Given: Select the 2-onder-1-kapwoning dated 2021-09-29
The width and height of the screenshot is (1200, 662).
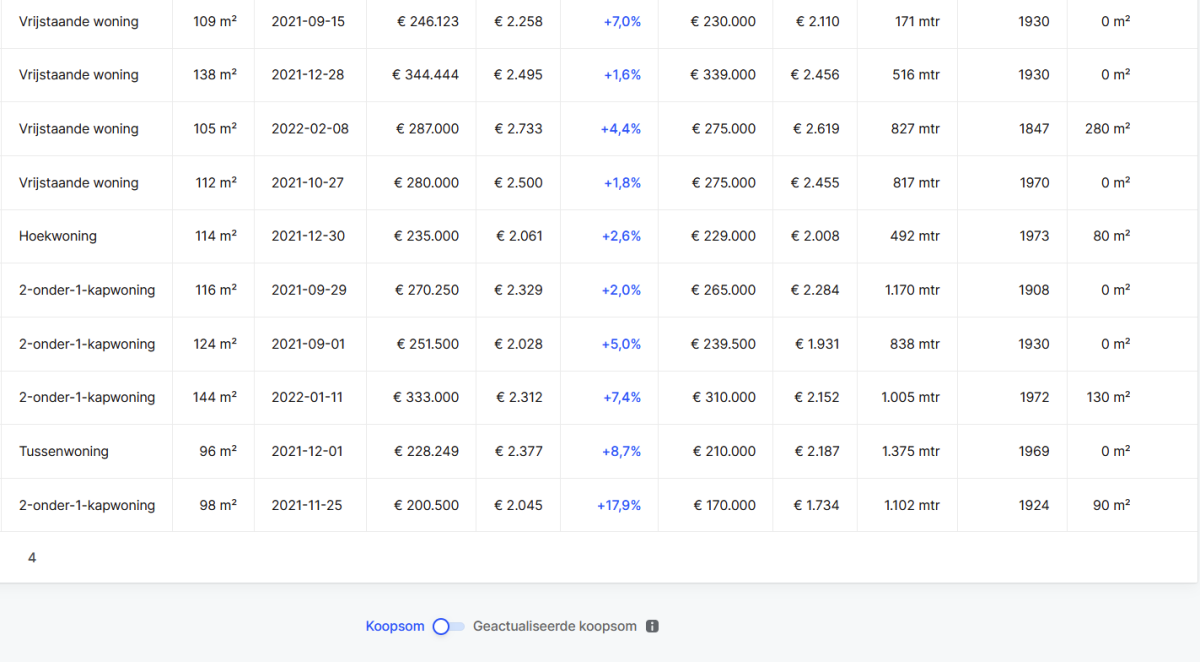Looking at the screenshot, I should point(87,290).
